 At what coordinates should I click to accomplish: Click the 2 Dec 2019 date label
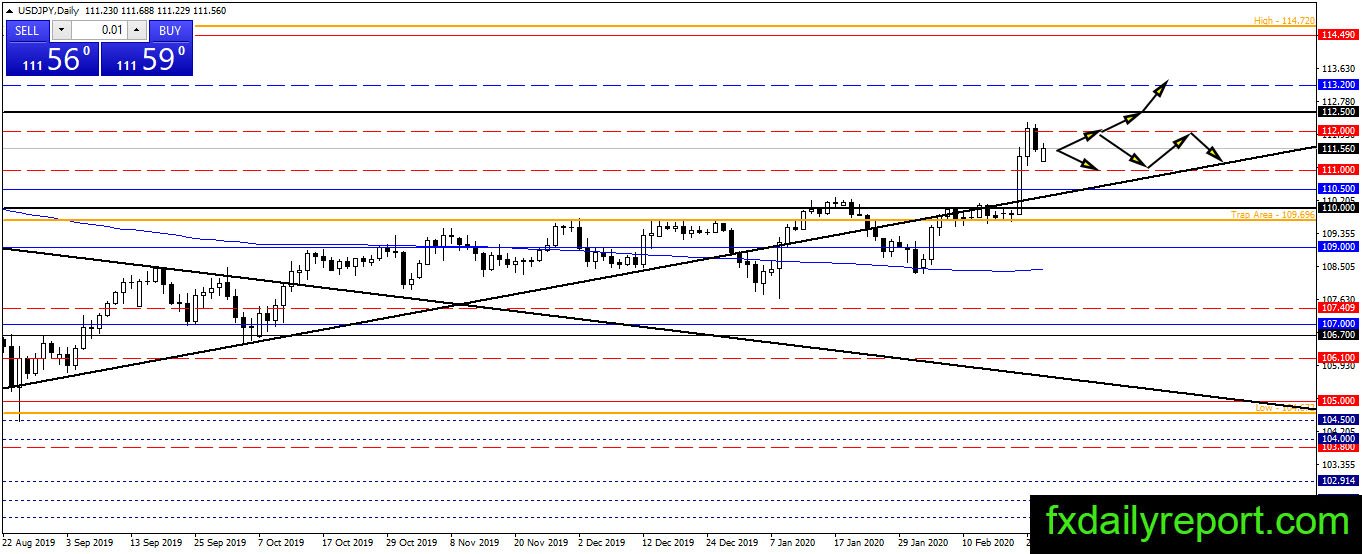[602, 544]
